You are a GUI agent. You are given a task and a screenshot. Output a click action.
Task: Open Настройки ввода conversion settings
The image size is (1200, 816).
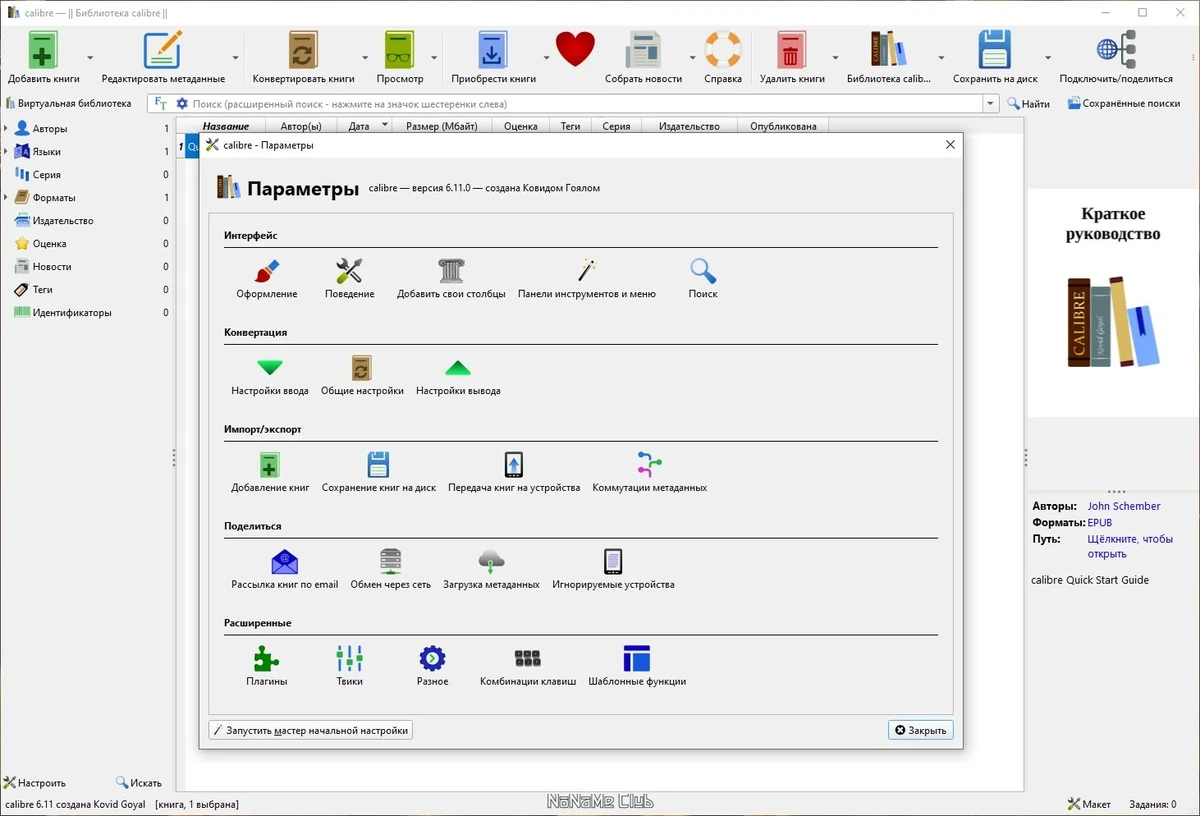270,376
